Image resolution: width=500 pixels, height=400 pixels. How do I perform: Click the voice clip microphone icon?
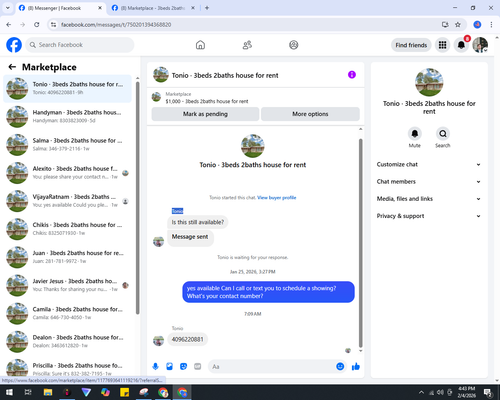[155, 367]
